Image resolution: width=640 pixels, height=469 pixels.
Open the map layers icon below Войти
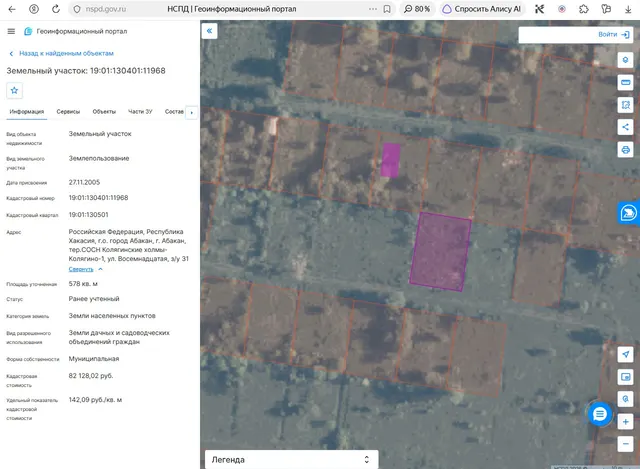coord(625,60)
